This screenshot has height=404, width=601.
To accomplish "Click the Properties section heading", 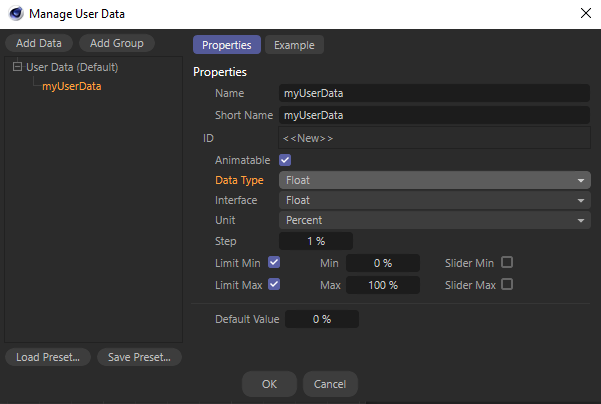I will pyautogui.click(x=220, y=72).
